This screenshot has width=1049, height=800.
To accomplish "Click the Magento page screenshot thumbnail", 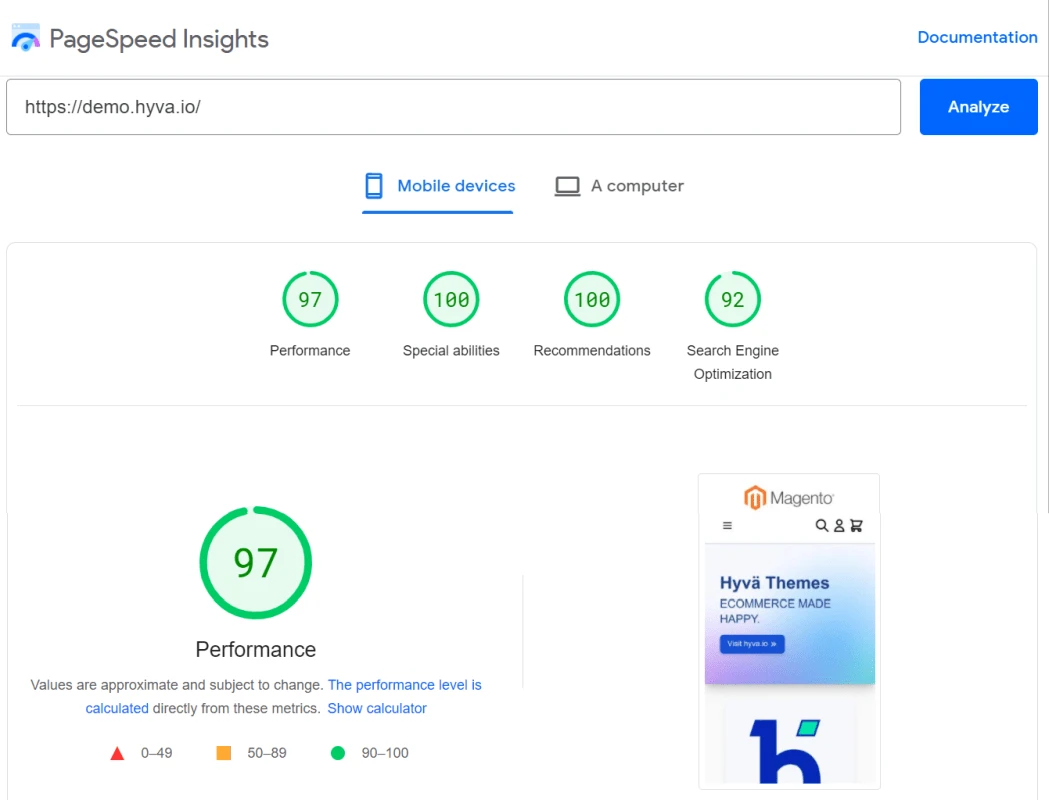I will [x=789, y=630].
